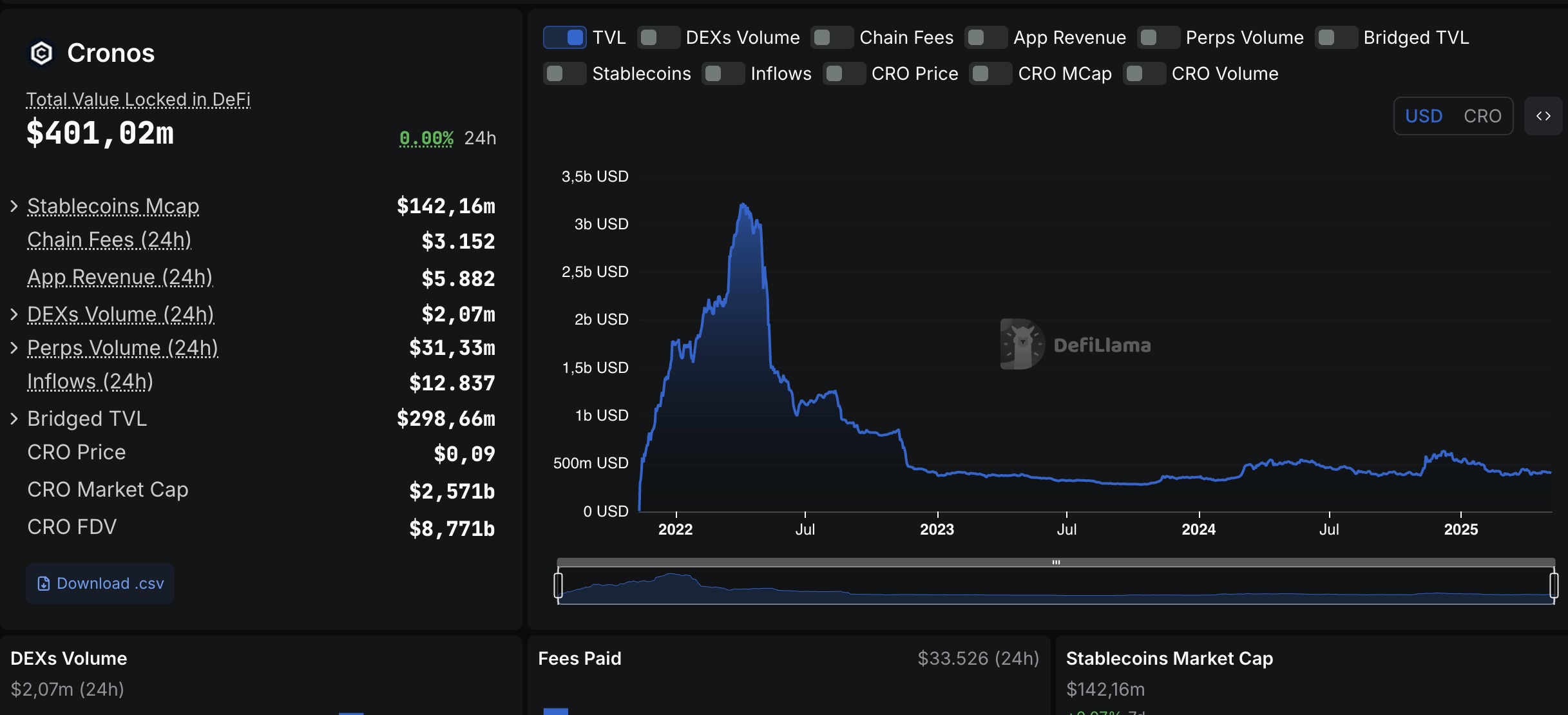This screenshot has width=1568, height=715.
Task: Download the data as .csv
Action: 100,584
